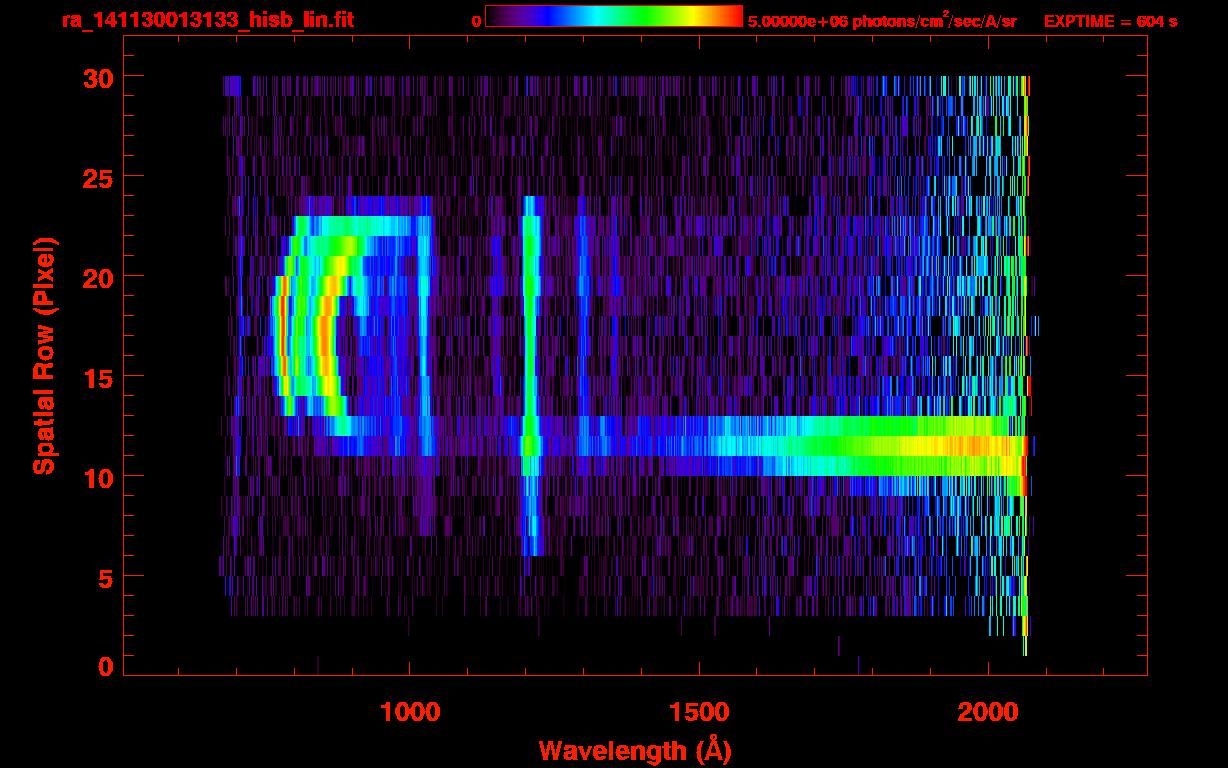Click the file name ra_141130013133_hisb_lin.fit

(207, 20)
